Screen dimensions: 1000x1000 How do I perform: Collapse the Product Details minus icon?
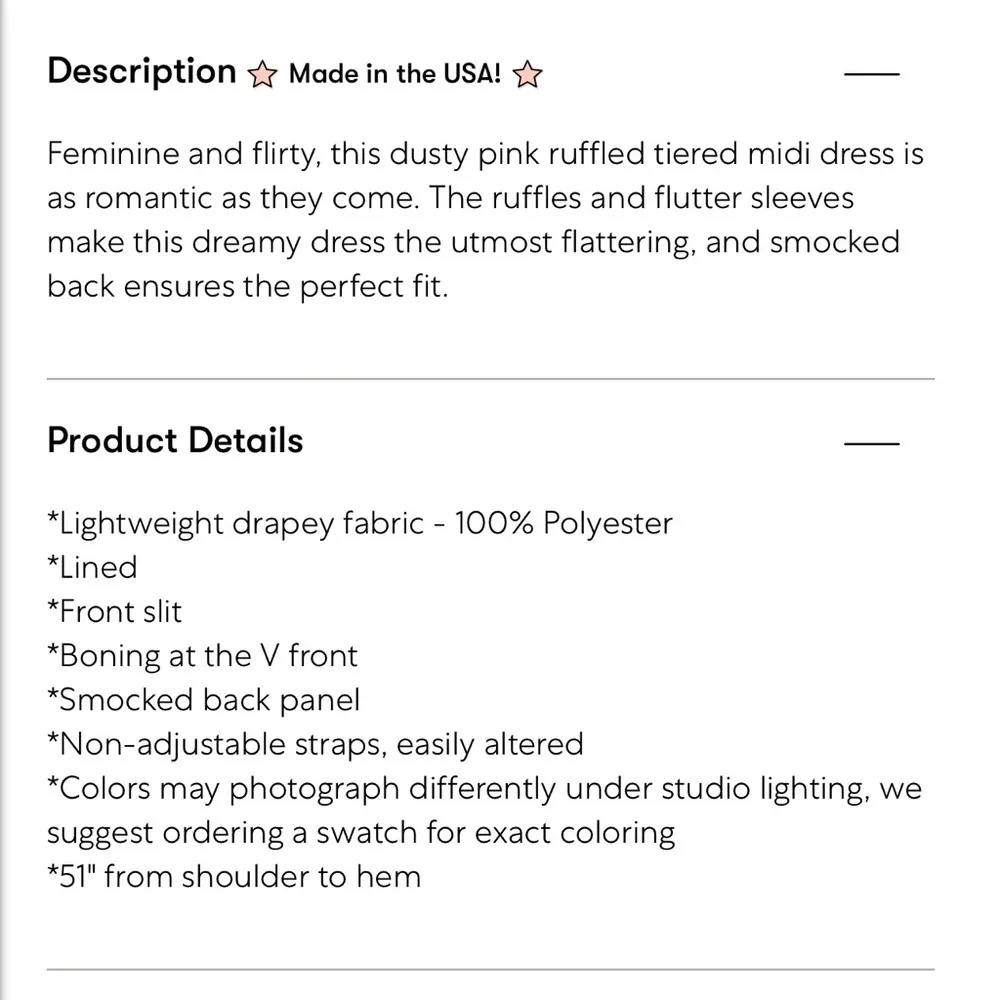click(872, 443)
